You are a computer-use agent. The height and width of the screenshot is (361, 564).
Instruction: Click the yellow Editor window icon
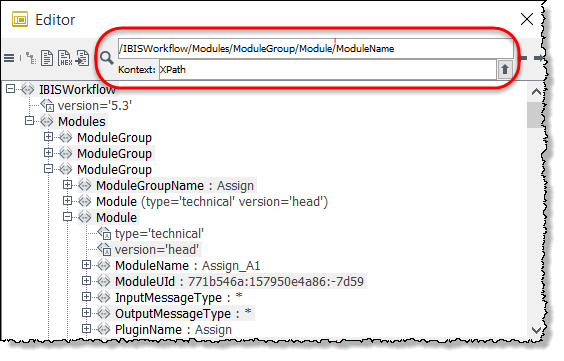tap(20, 19)
